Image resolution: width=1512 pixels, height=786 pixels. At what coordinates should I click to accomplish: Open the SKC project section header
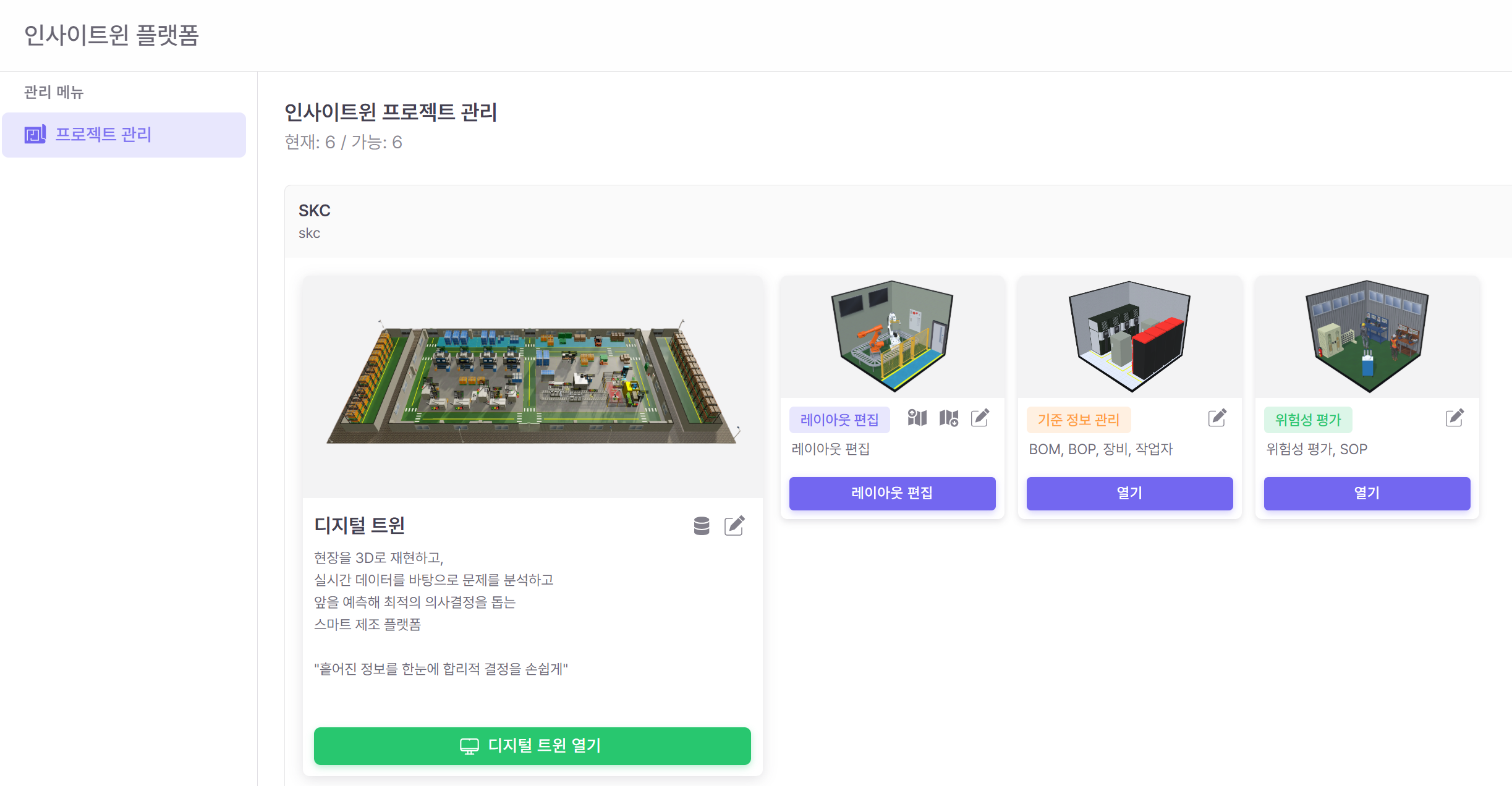[314, 210]
